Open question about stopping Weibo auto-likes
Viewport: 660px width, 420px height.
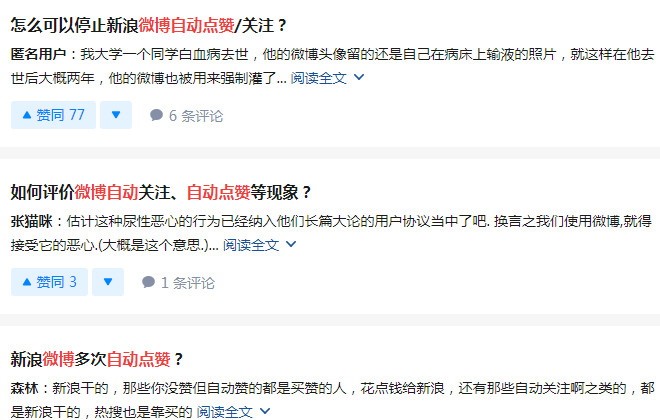point(149,25)
